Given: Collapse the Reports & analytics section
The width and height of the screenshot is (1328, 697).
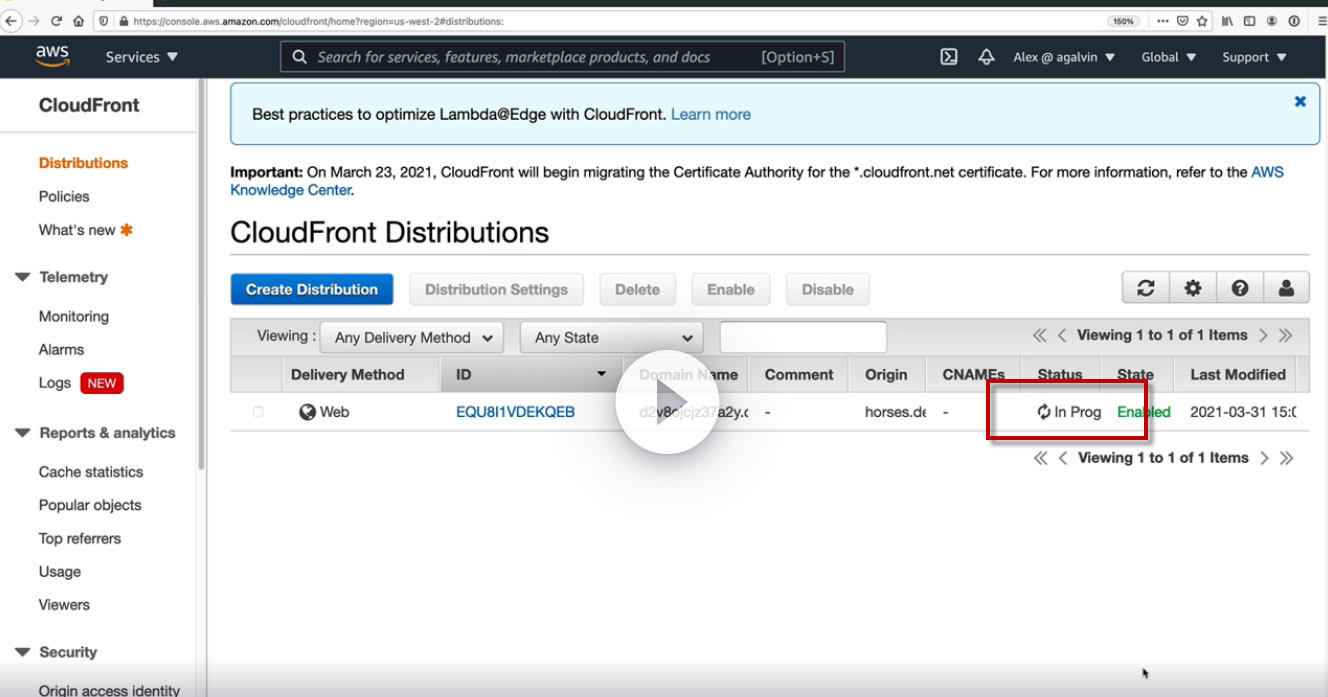Looking at the screenshot, I should point(22,433).
